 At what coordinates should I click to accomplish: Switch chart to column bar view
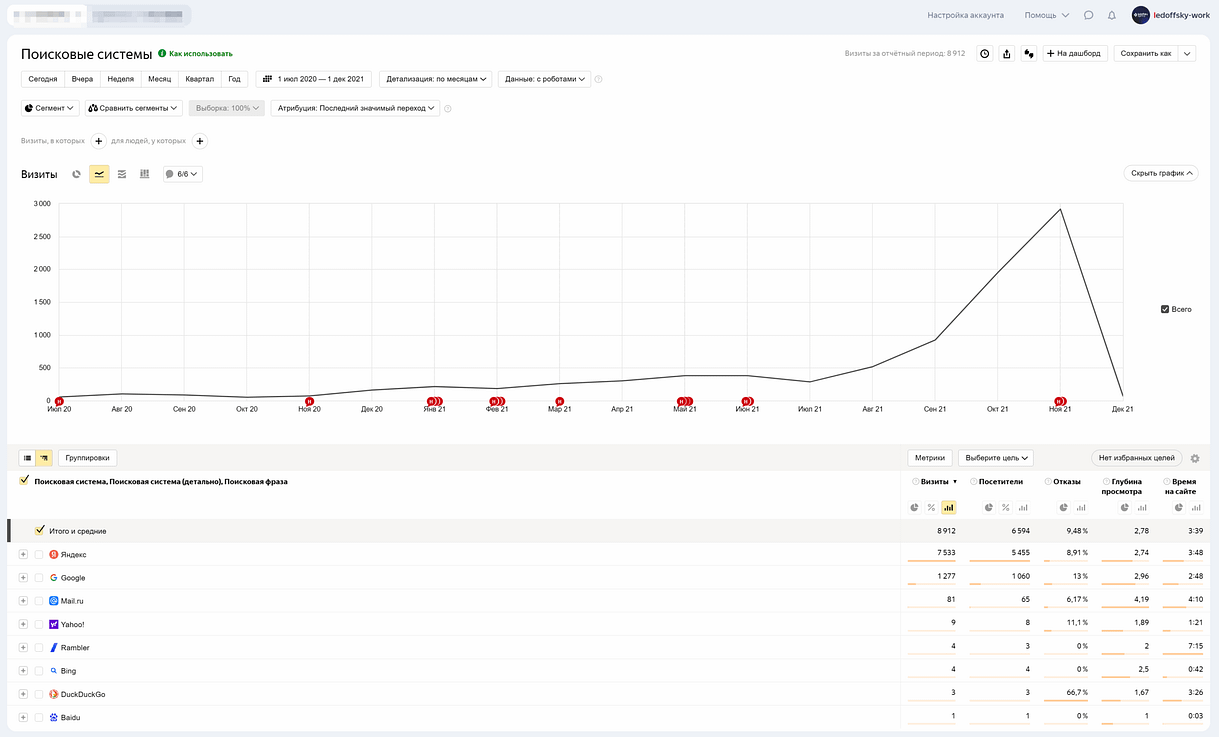144,174
